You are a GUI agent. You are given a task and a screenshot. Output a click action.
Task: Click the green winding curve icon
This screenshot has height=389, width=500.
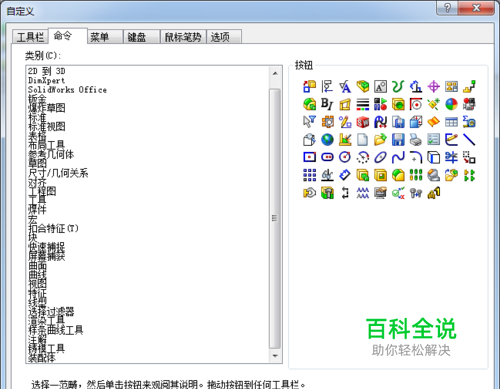(398, 87)
